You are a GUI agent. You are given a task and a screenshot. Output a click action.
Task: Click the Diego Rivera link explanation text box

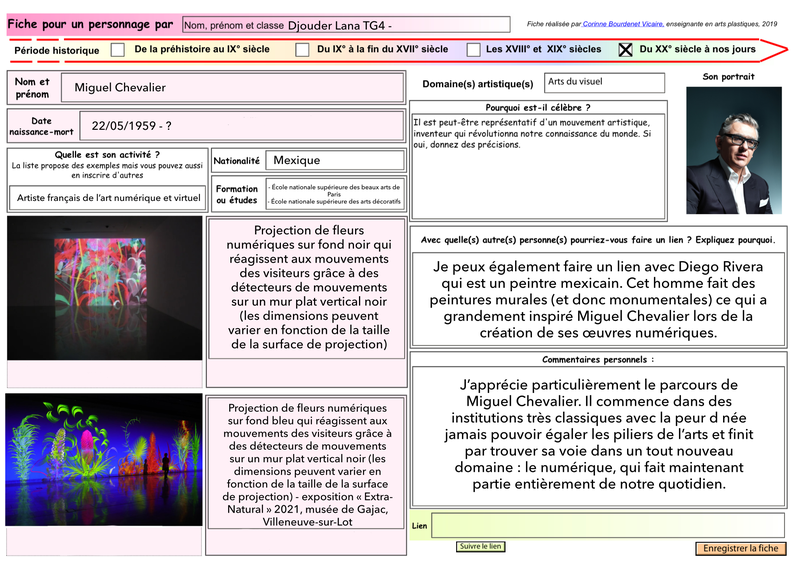point(599,299)
